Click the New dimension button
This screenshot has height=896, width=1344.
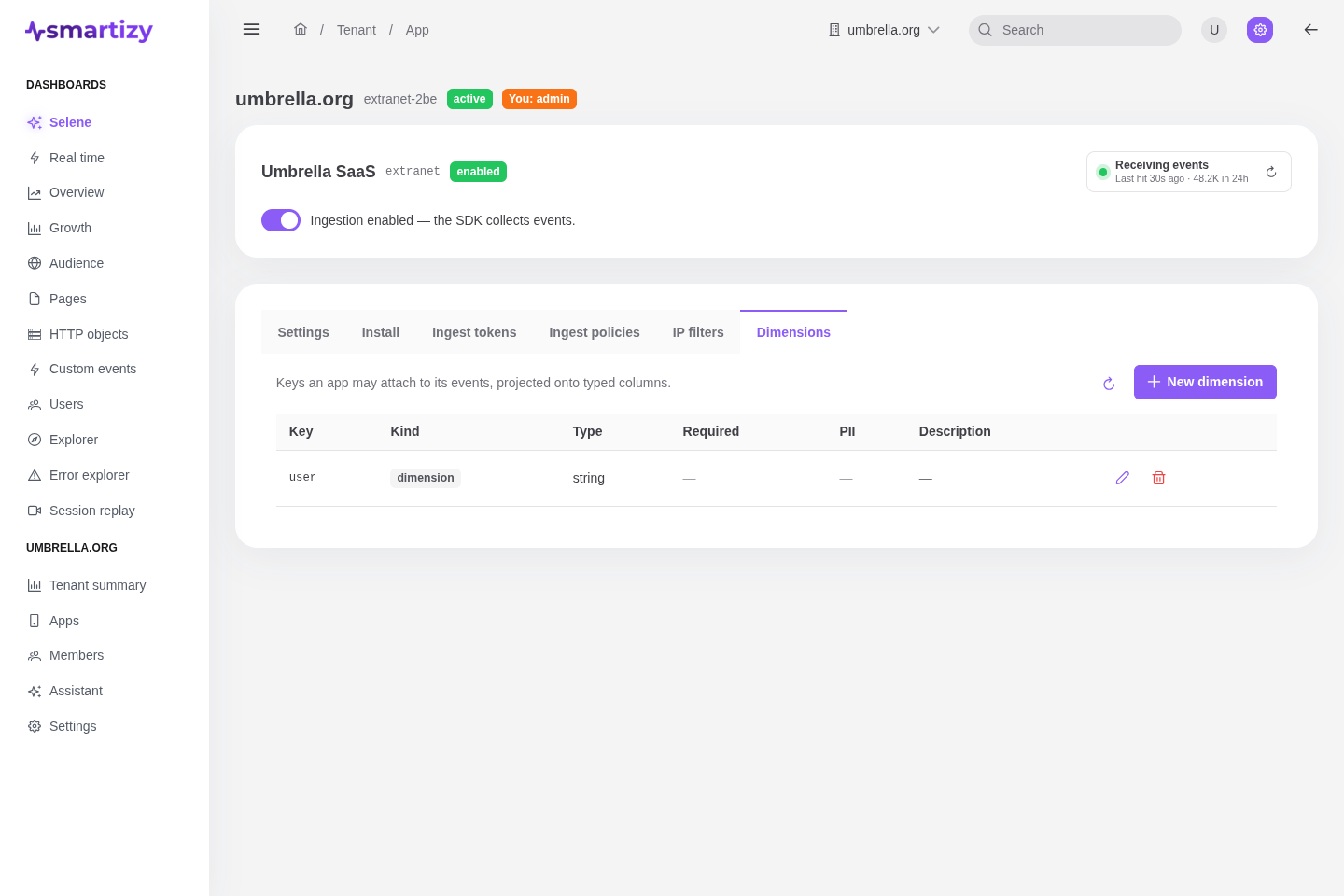pyautogui.click(x=1205, y=382)
